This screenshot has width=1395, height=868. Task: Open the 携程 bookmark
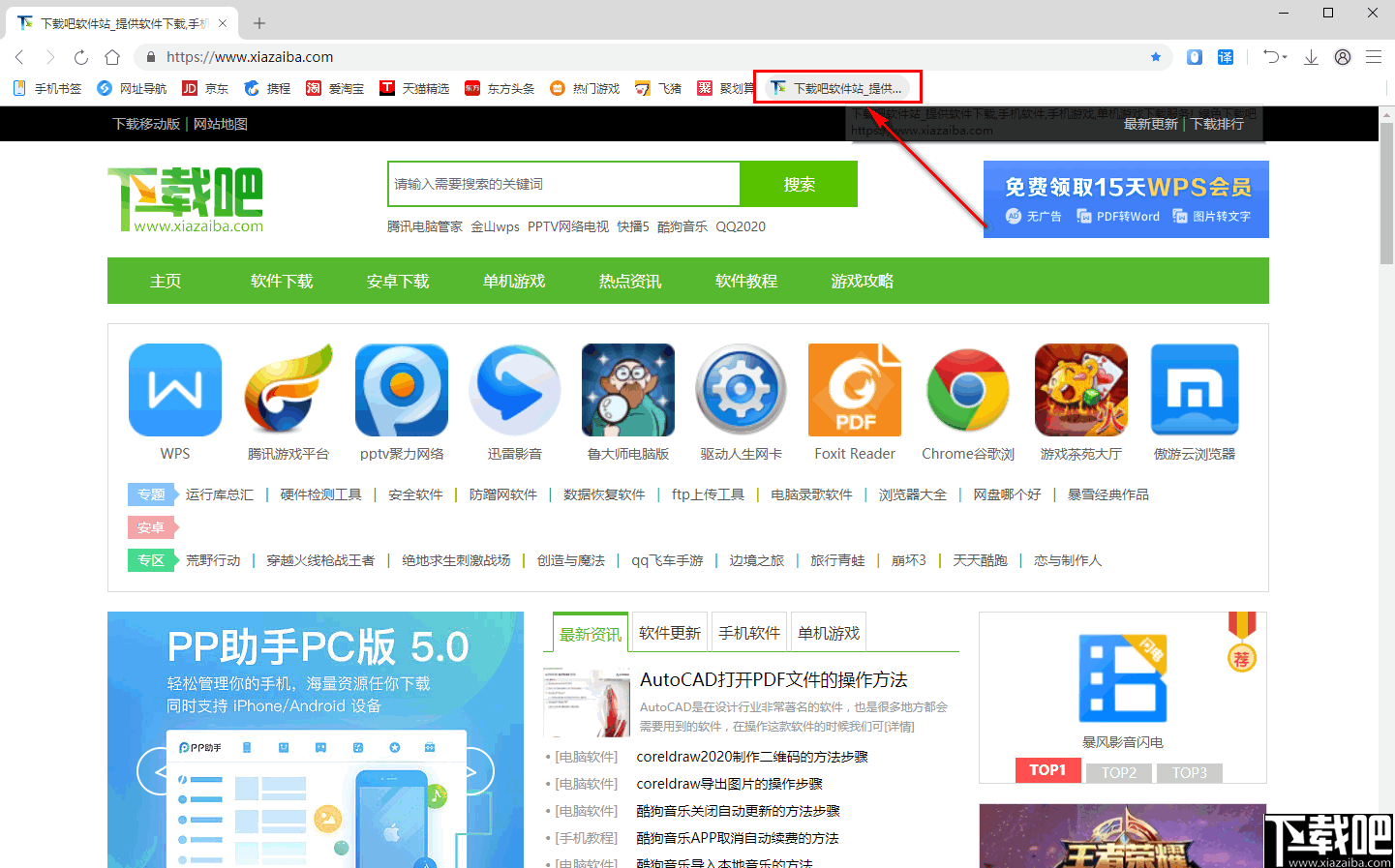(x=267, y=88)
